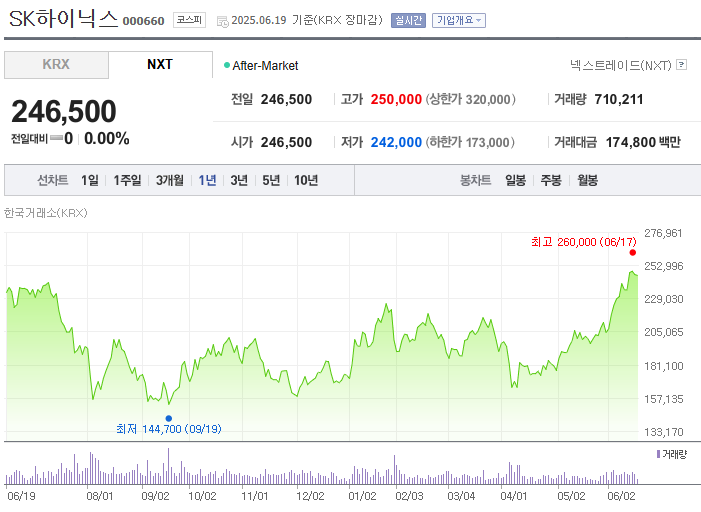Screen dimensions: 701x512
Task: Show the 3개월 line chart
Action: coord(169,180)
